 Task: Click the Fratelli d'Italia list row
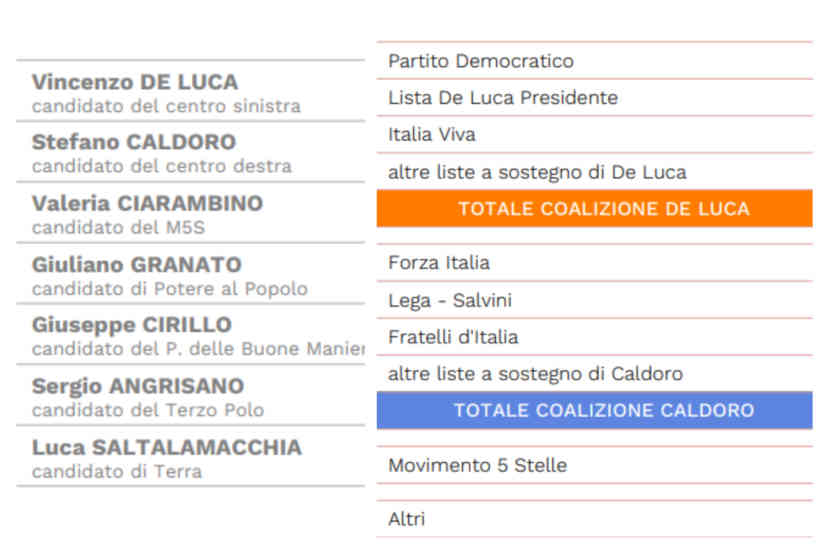(595, 337)
